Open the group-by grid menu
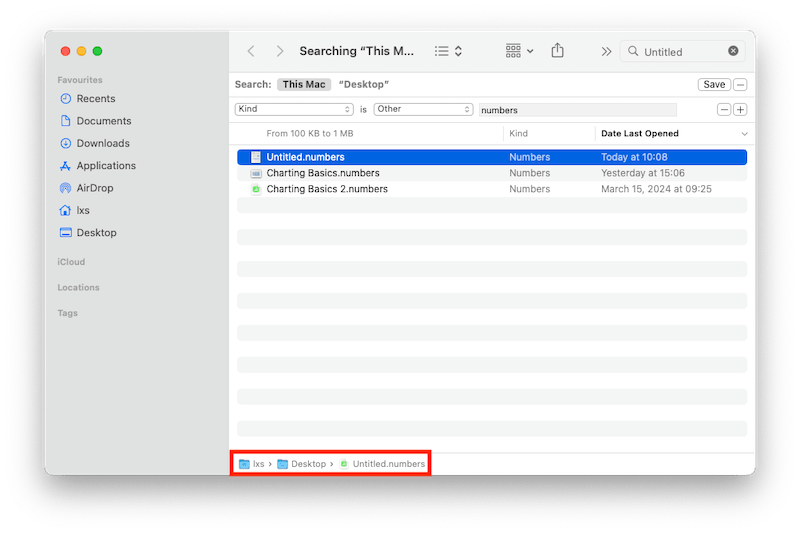Screen dimensions: 800x534 tap(519, 50)
